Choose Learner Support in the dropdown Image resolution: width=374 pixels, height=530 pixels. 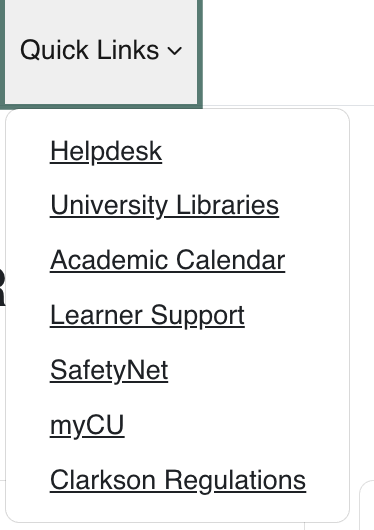(147, 315)
